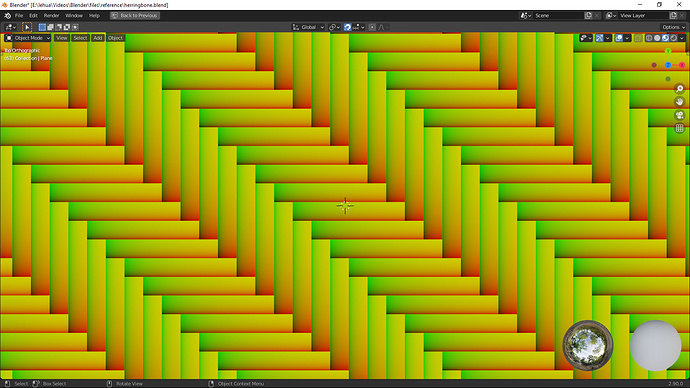Open the File menu
This screenshot has height=388, width=690.
click(19, 15)
